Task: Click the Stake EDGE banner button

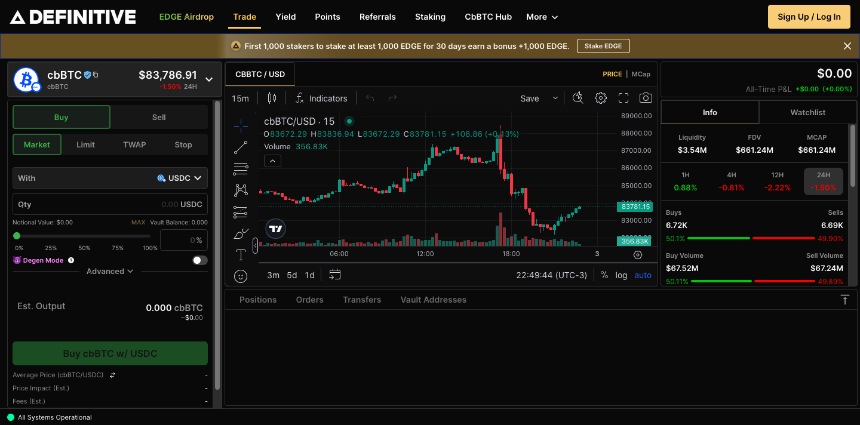Action: tap(603, 46)
